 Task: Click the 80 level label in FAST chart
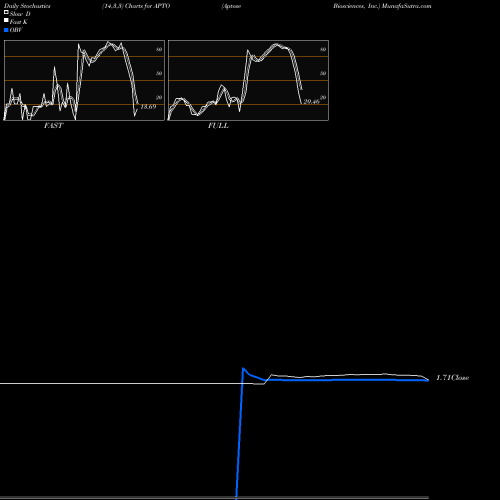coord(159,49)
